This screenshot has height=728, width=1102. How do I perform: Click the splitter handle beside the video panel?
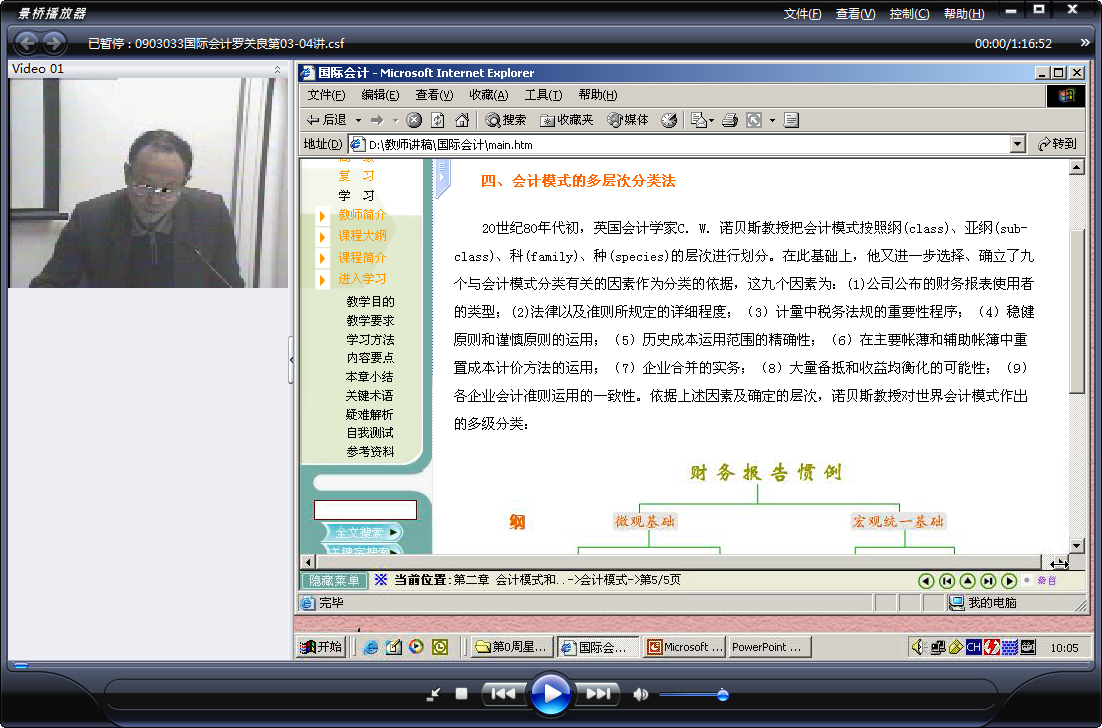[291, 360]
